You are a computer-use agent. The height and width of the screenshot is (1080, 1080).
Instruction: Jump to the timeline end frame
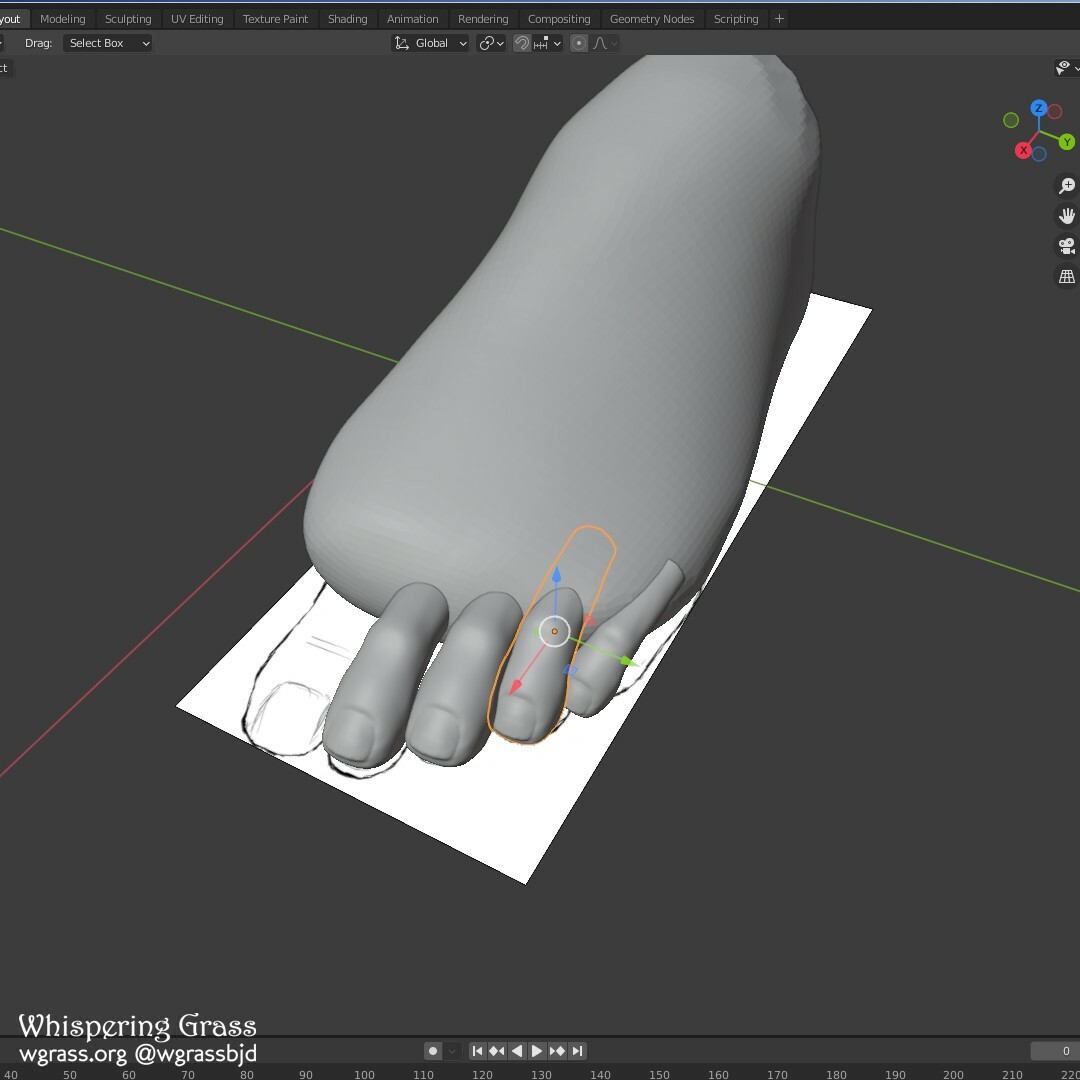coord(577,1051)
